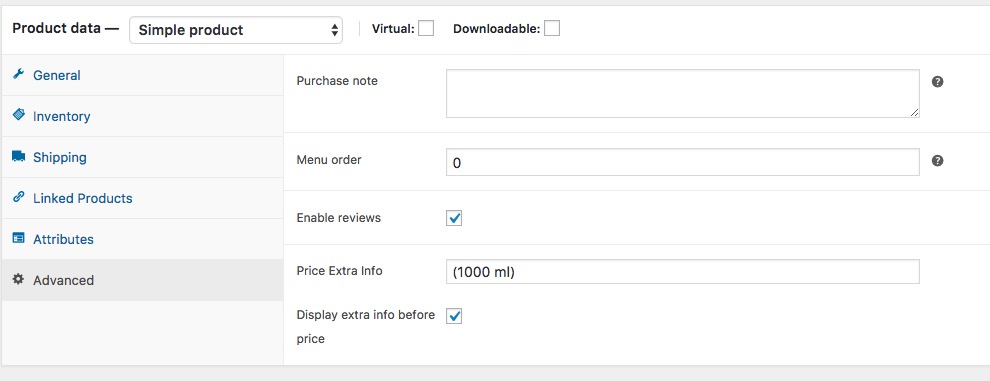Viewport: 990px width, 381px height.
Task: Click the General wrench icon
Action: tap(18, 74)
